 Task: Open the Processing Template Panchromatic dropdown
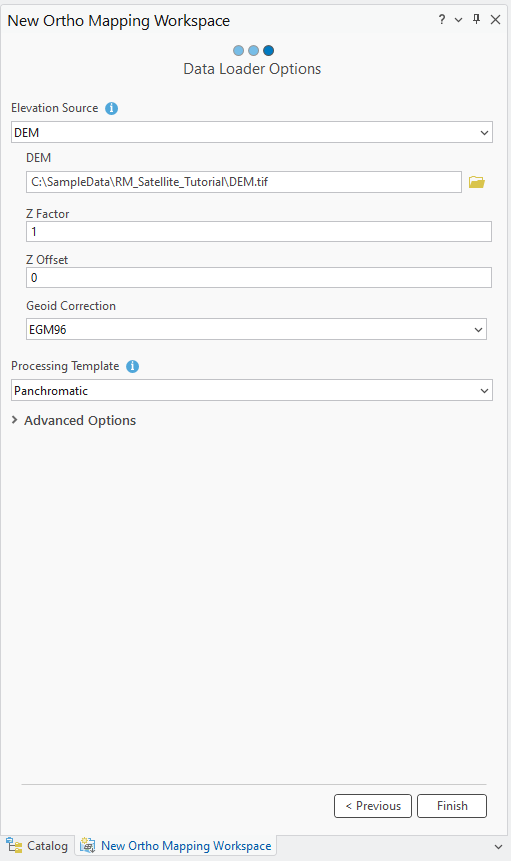click(252, 390)
